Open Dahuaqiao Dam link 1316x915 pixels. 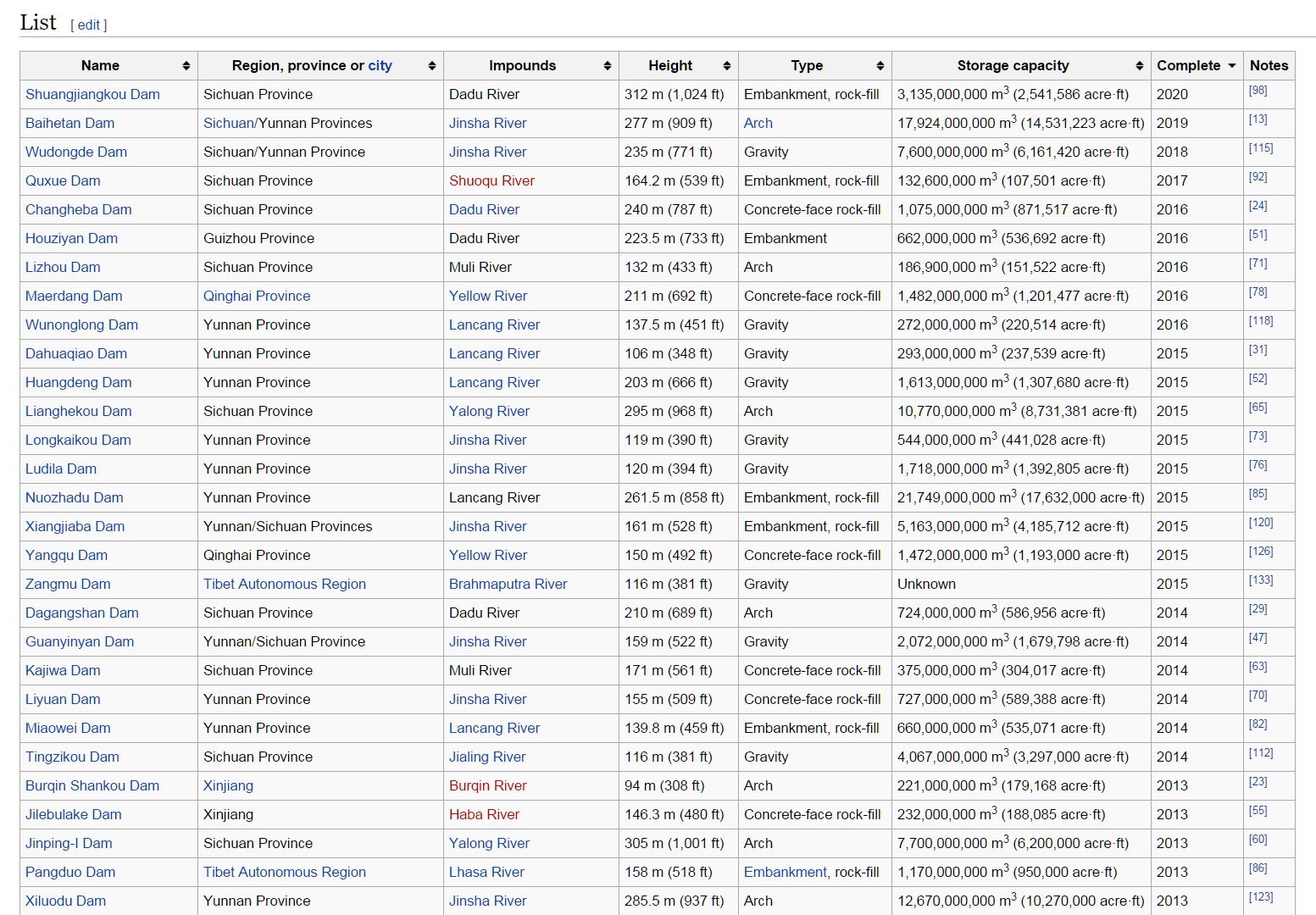(x=76, y=354)
